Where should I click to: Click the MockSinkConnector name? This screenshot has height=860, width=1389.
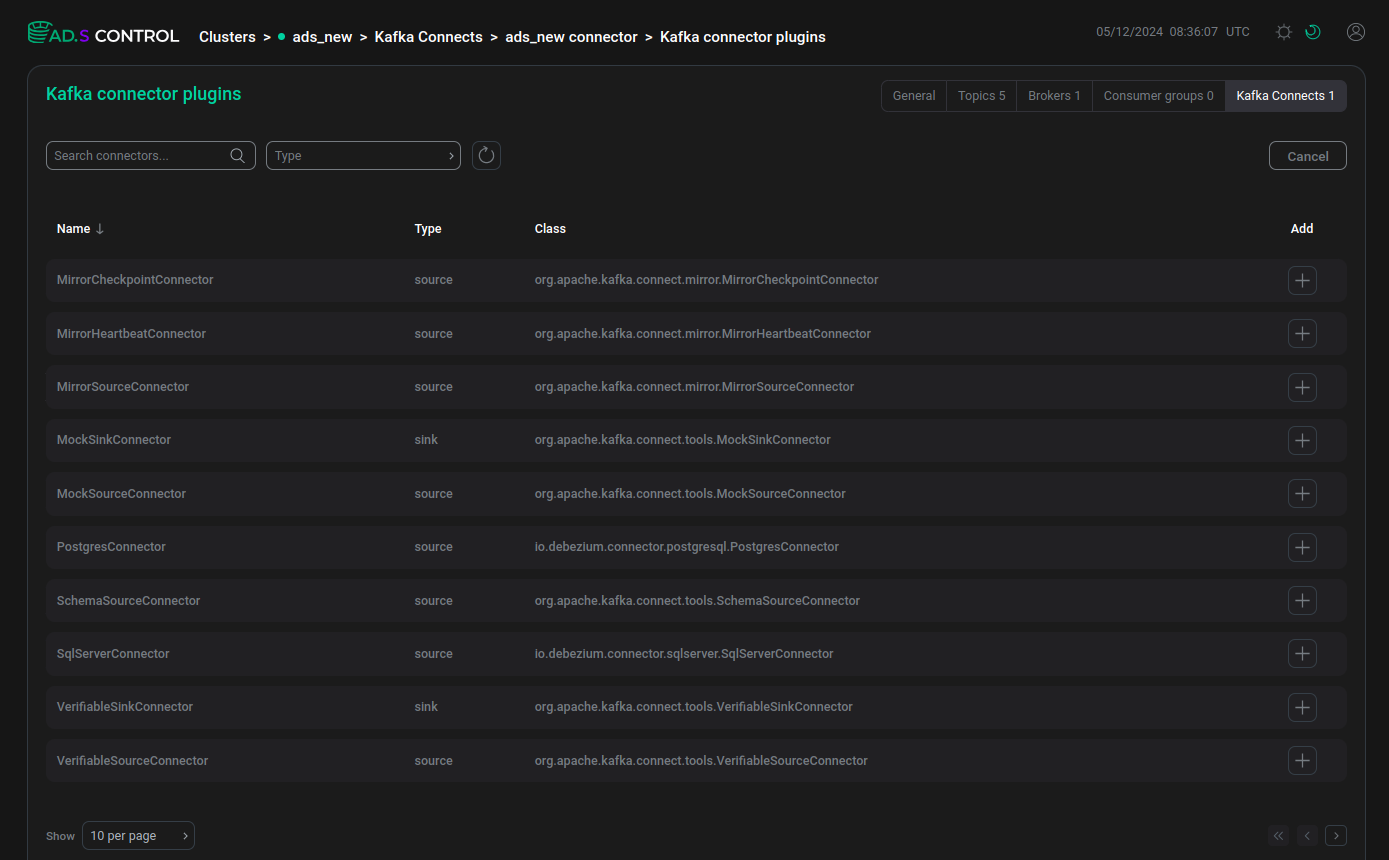114,440
